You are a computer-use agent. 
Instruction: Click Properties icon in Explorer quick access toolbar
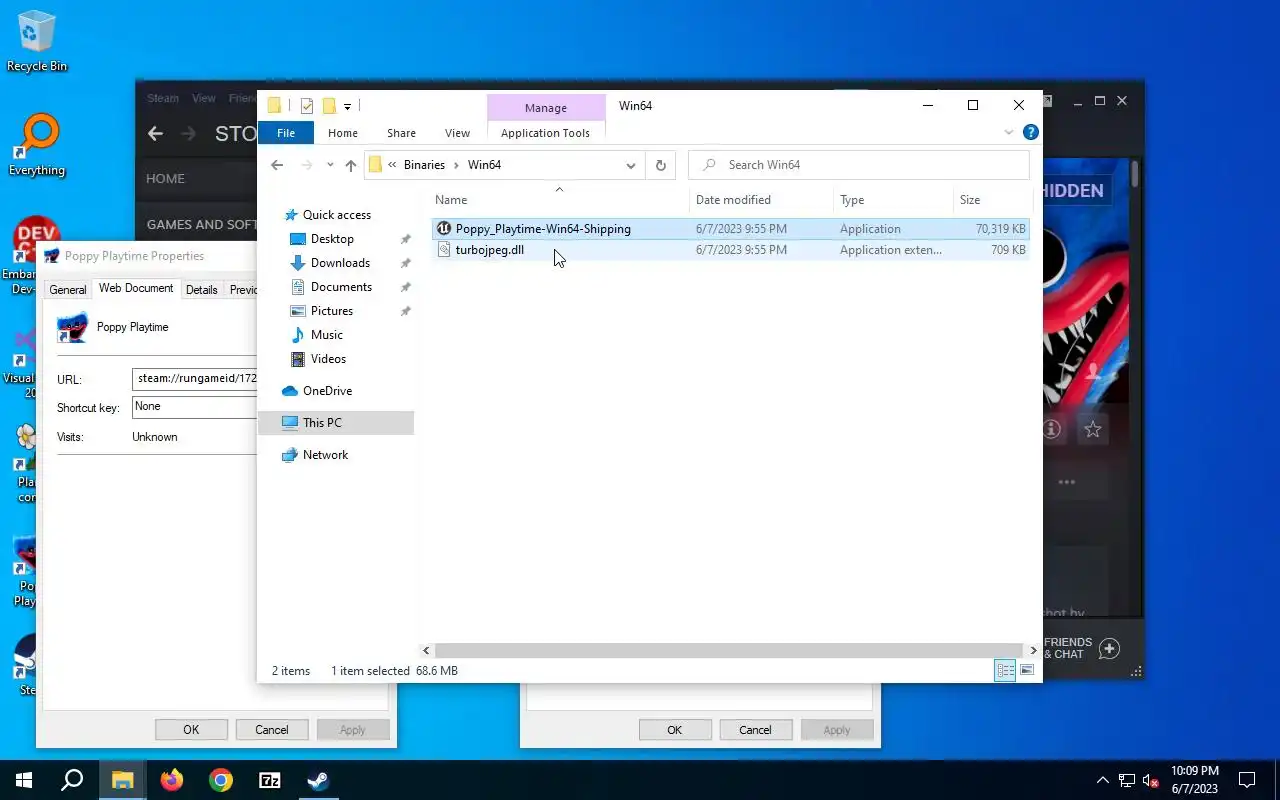[307, 106]
